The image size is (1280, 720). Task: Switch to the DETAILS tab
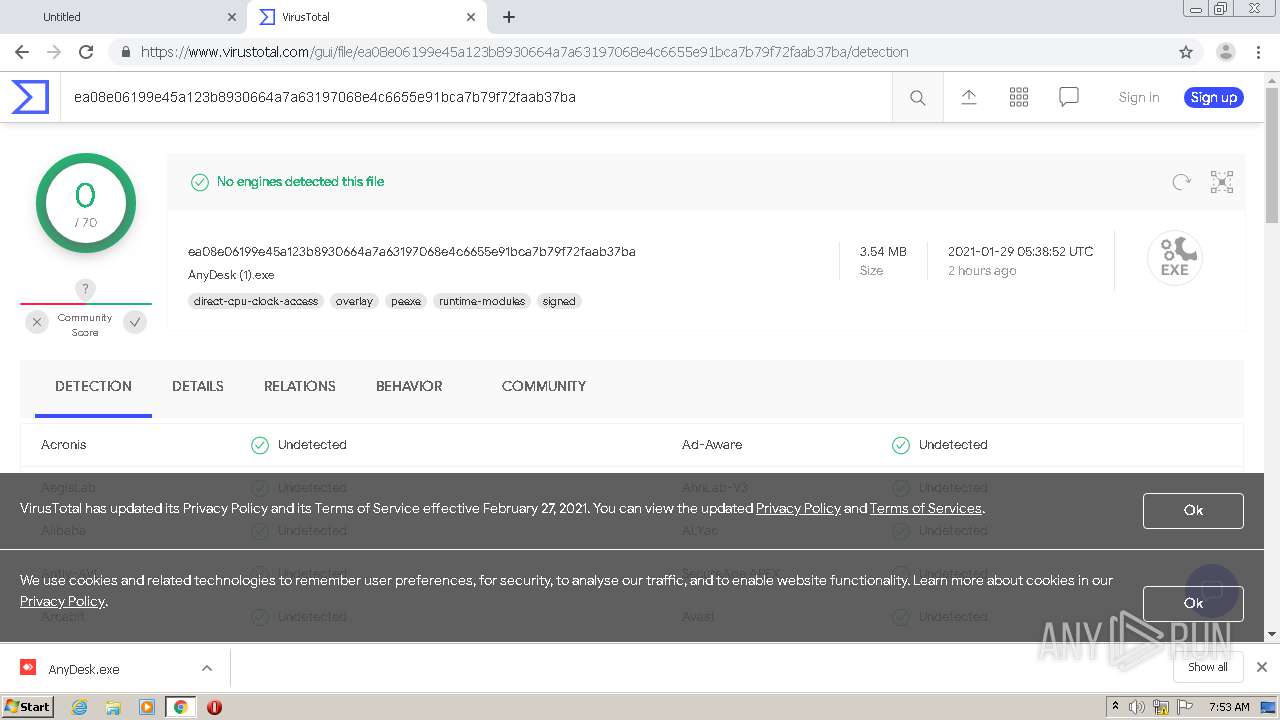point(198,386)
